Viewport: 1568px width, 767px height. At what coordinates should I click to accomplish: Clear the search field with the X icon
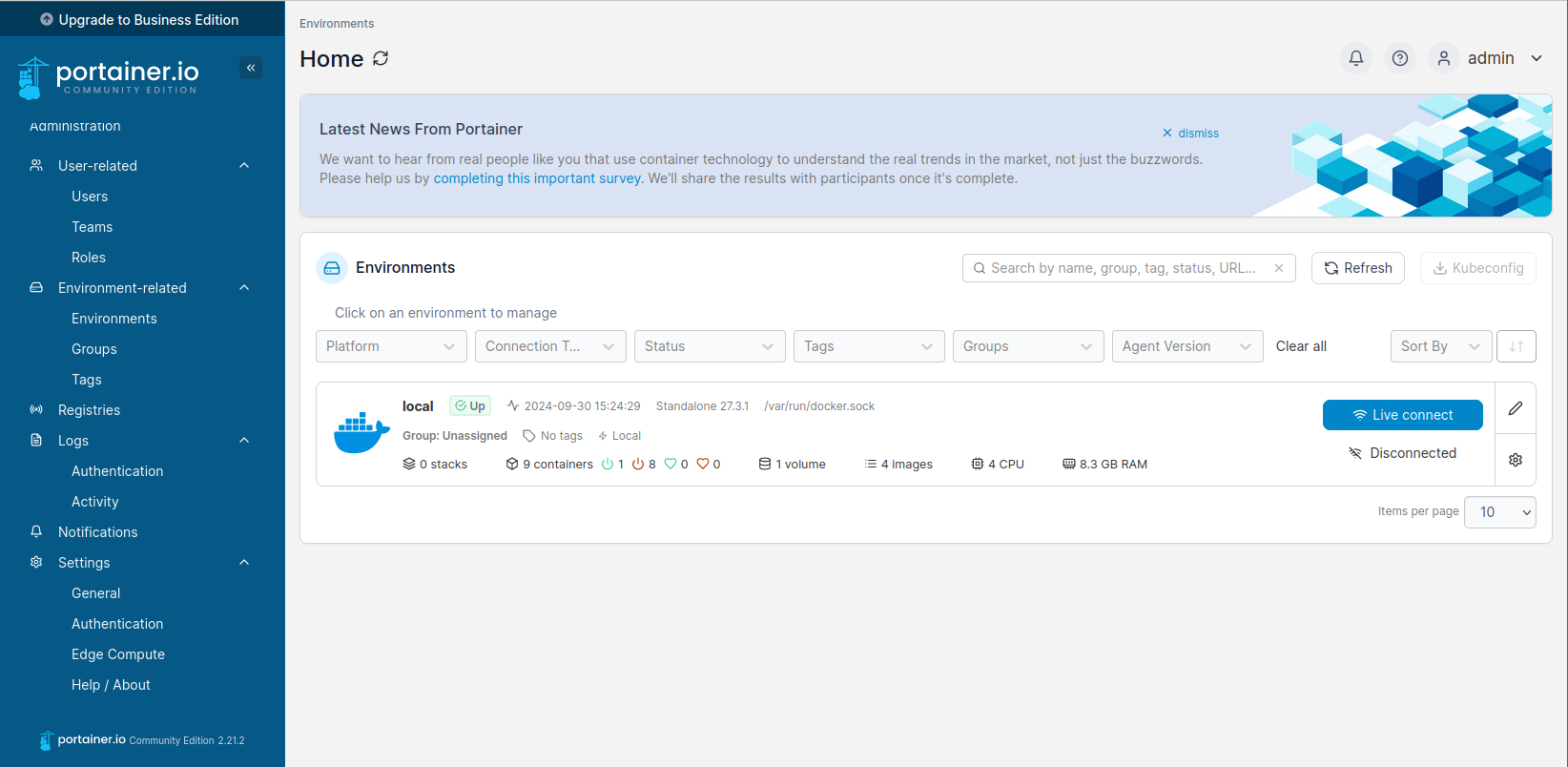[1279, 268]
